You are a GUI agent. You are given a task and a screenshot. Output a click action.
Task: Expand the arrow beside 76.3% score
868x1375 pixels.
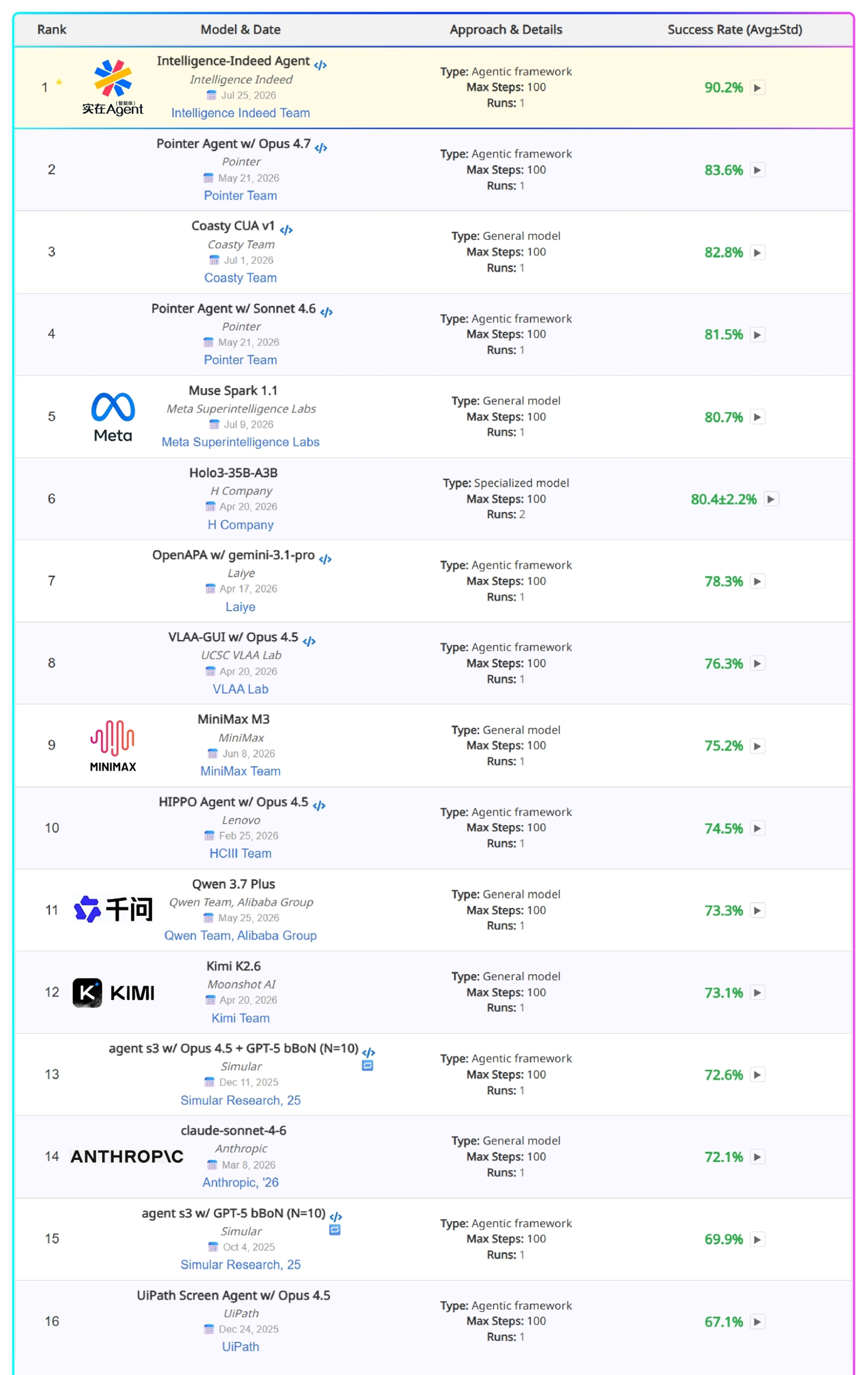pos(757,664)
